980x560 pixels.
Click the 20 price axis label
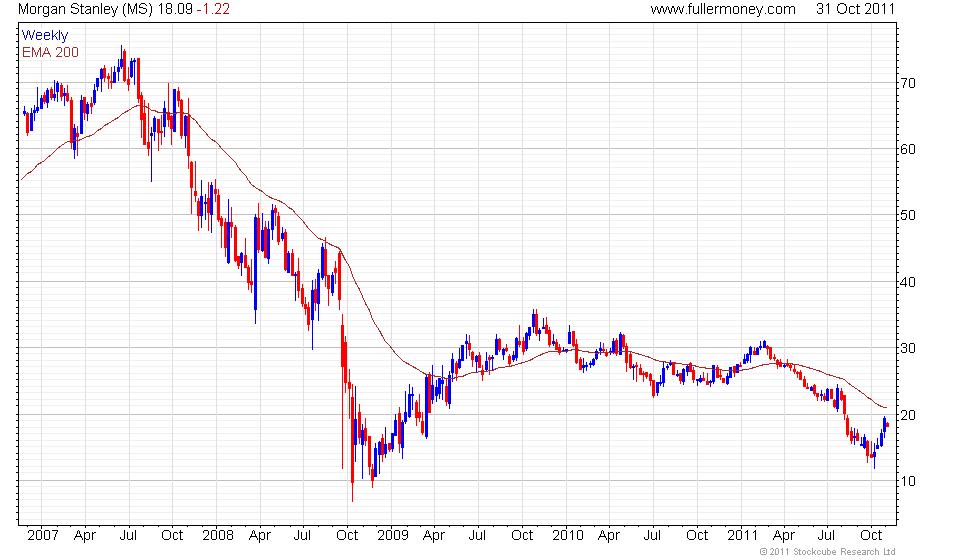pyautogui.click(x=908, y=416)
